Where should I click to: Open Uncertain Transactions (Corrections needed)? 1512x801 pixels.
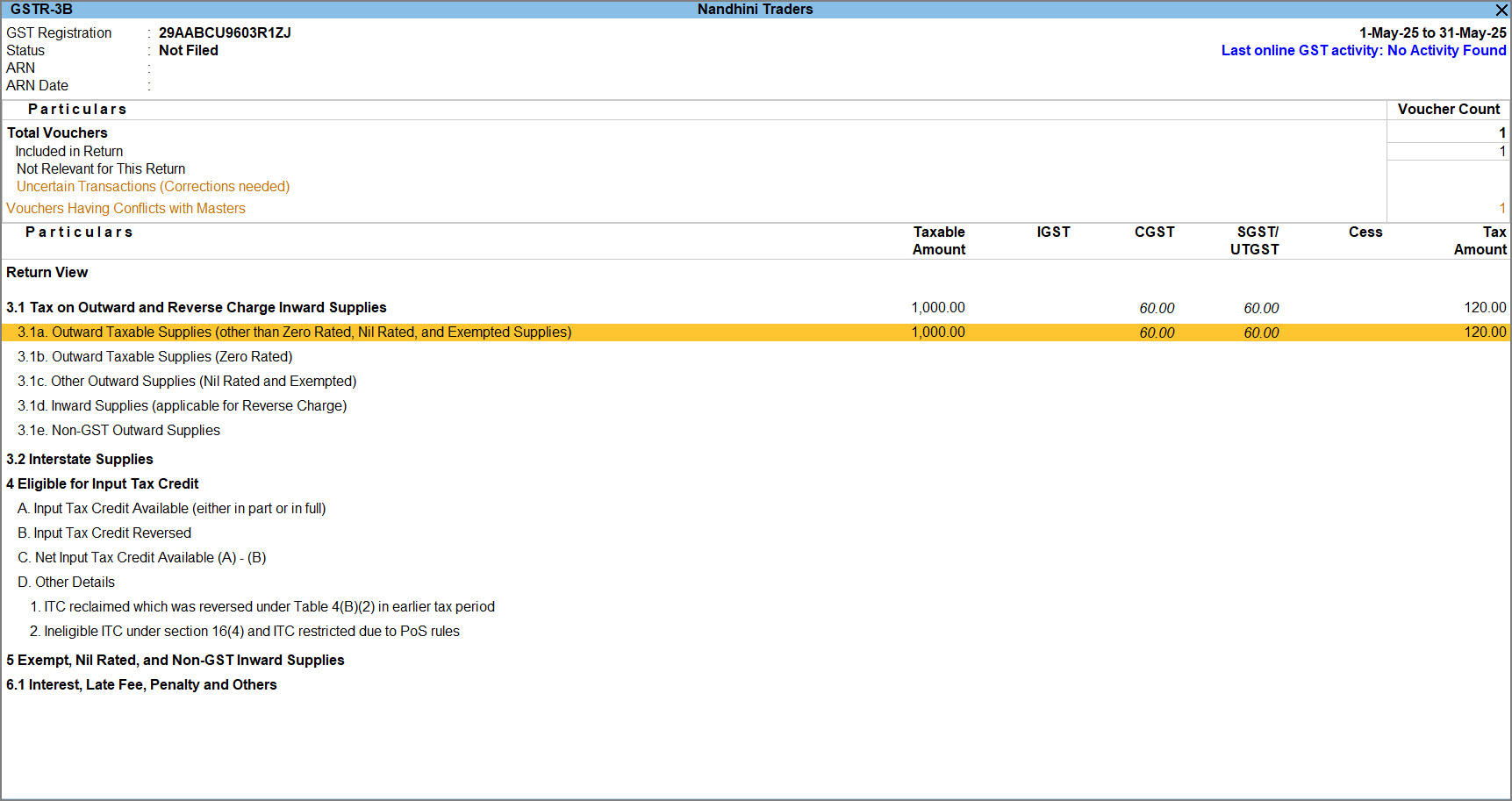coord(153,186)
